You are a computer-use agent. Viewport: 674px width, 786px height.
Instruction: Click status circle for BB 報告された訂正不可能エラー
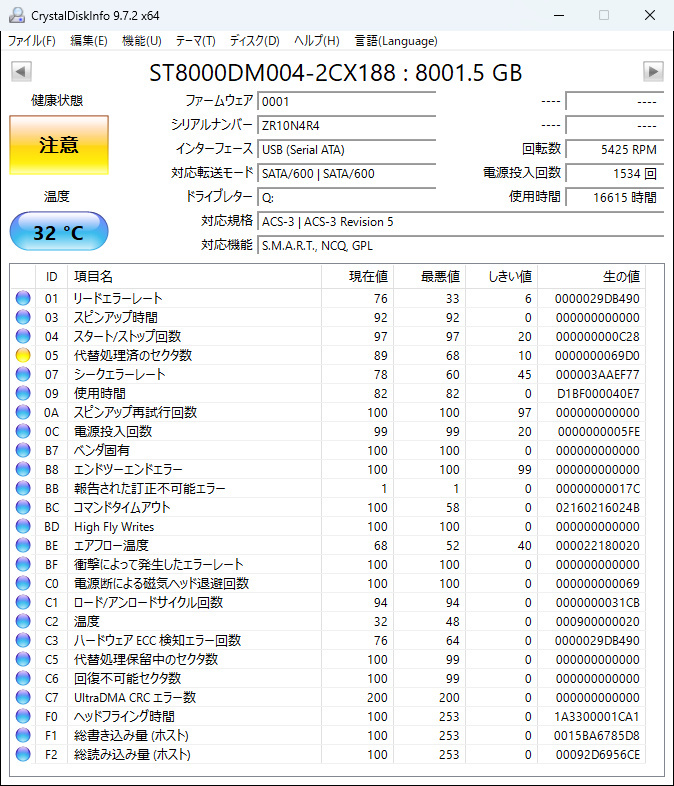tap(23, 488)
